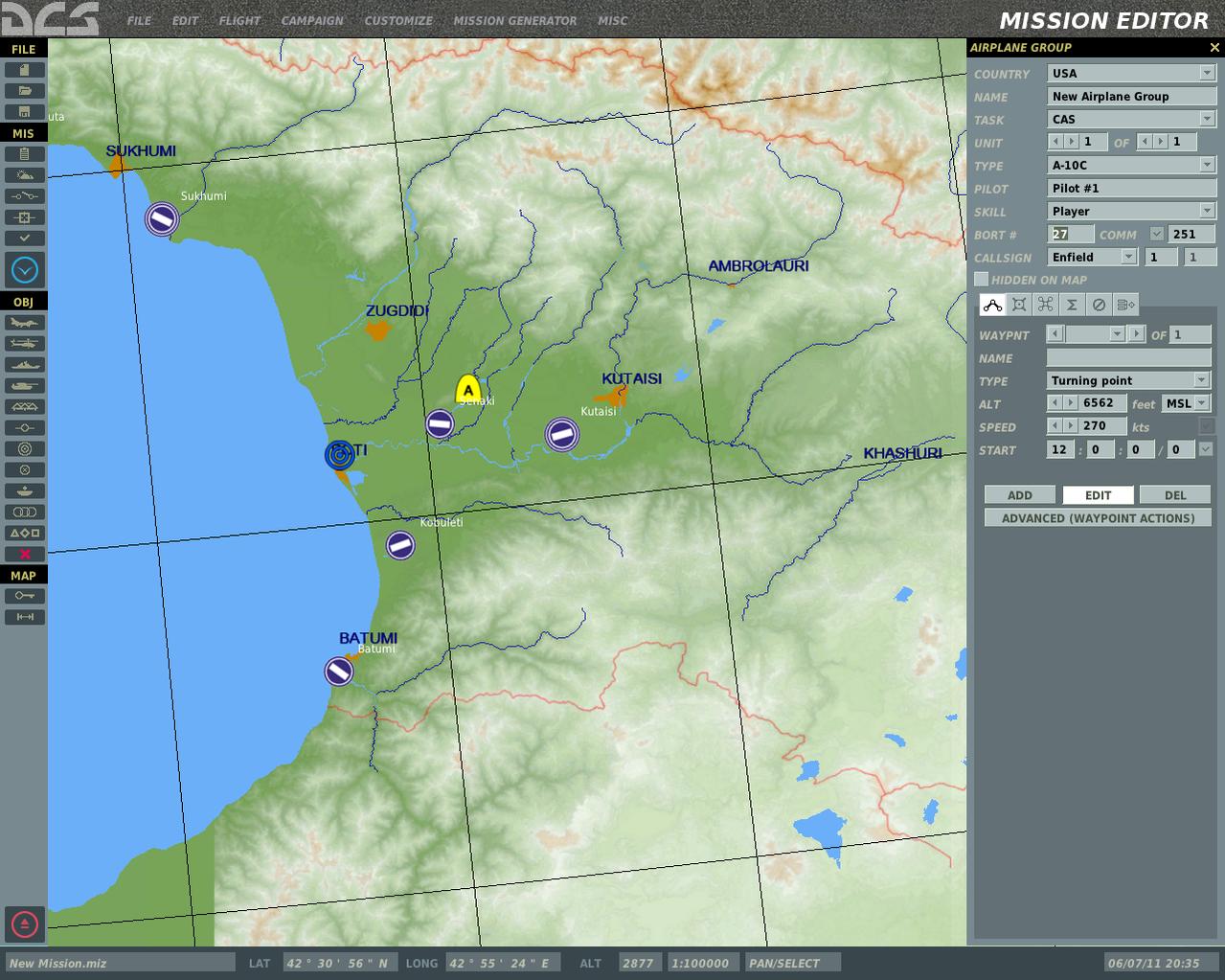Image resolution: width=1225 pixels, height=980 pixels.
Task: Toggle the START time lock checkbox
Action: 1207,449
